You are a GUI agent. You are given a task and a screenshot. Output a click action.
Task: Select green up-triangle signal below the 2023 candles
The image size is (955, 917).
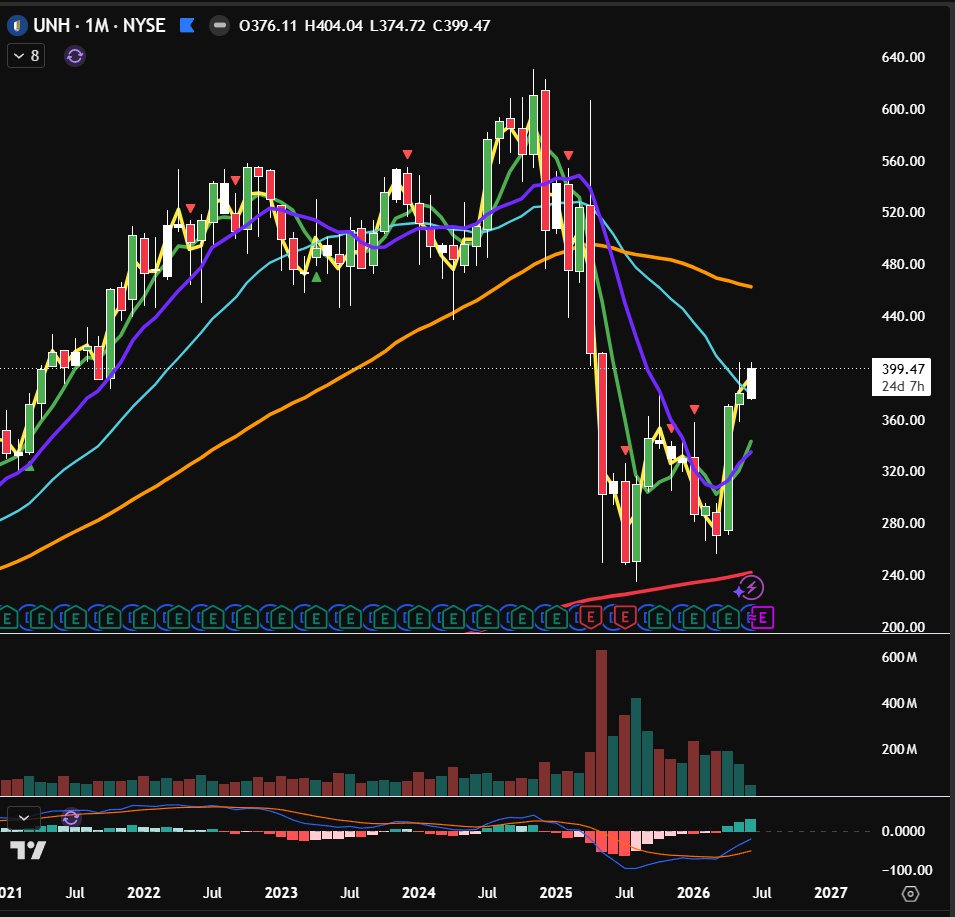click(x=316, y=277)
